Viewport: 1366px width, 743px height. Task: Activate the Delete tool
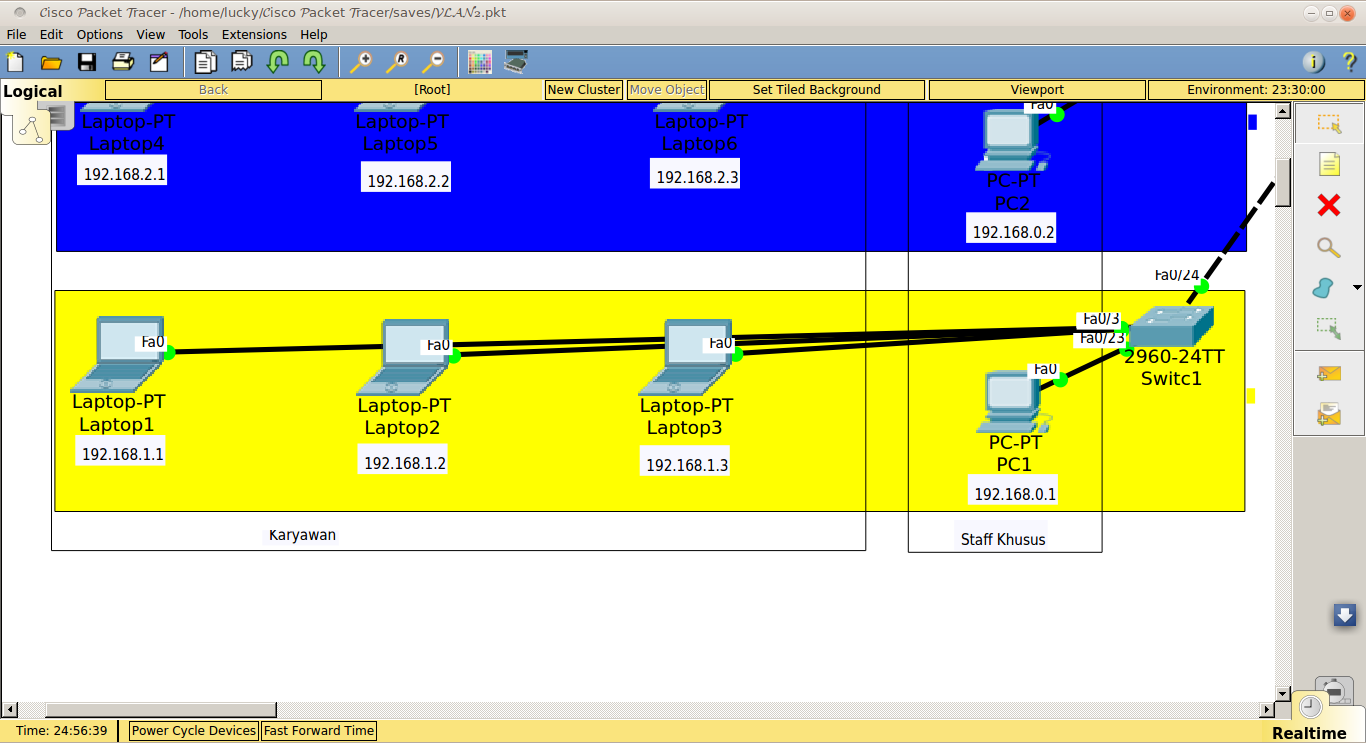(1328, 205)
